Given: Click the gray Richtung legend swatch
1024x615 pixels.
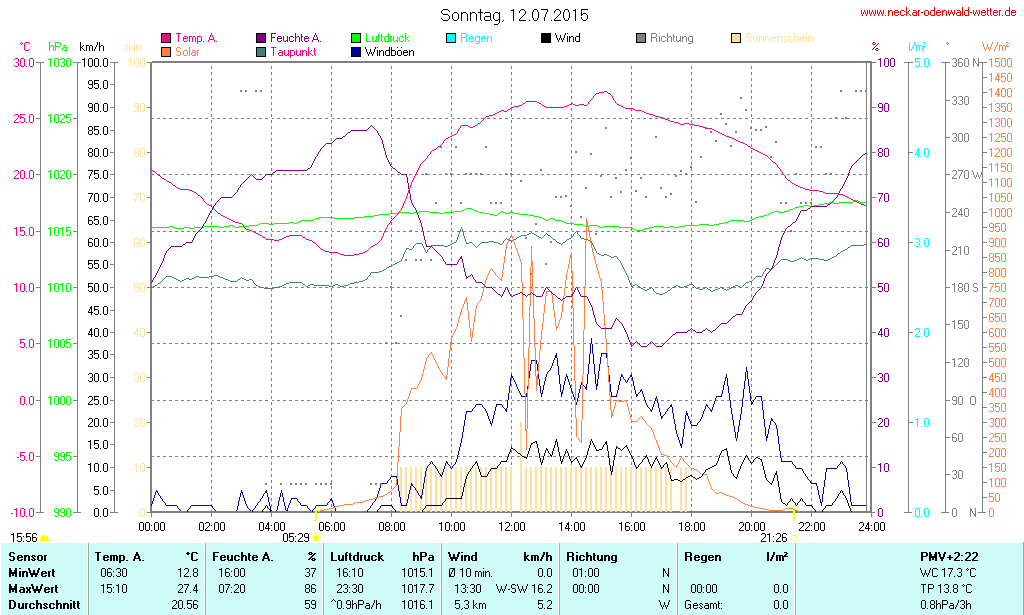Looking at the screenshot, I should pos(641,38).
